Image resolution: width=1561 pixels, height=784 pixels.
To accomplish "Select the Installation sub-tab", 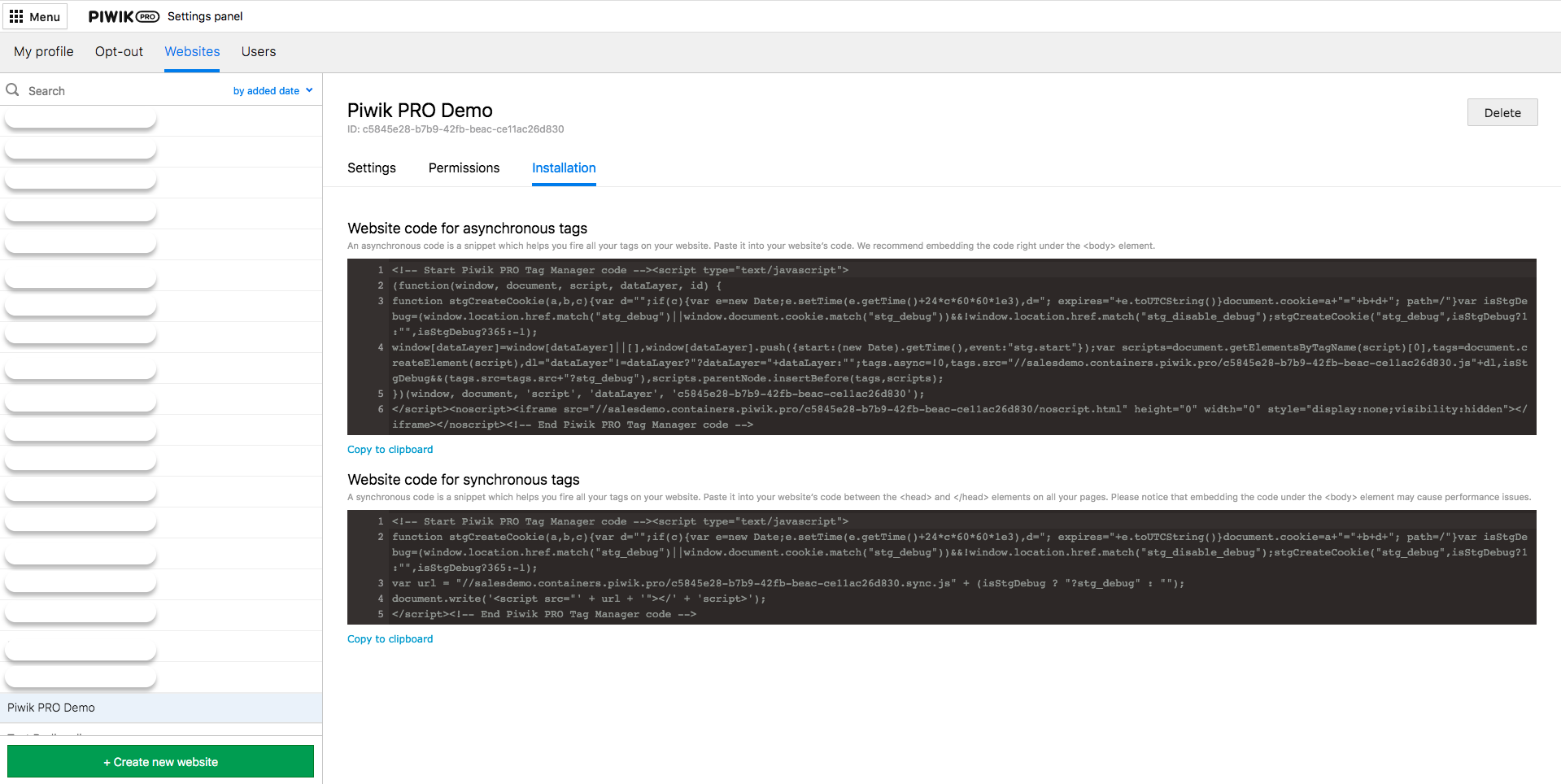I will [x=564, y=168].
